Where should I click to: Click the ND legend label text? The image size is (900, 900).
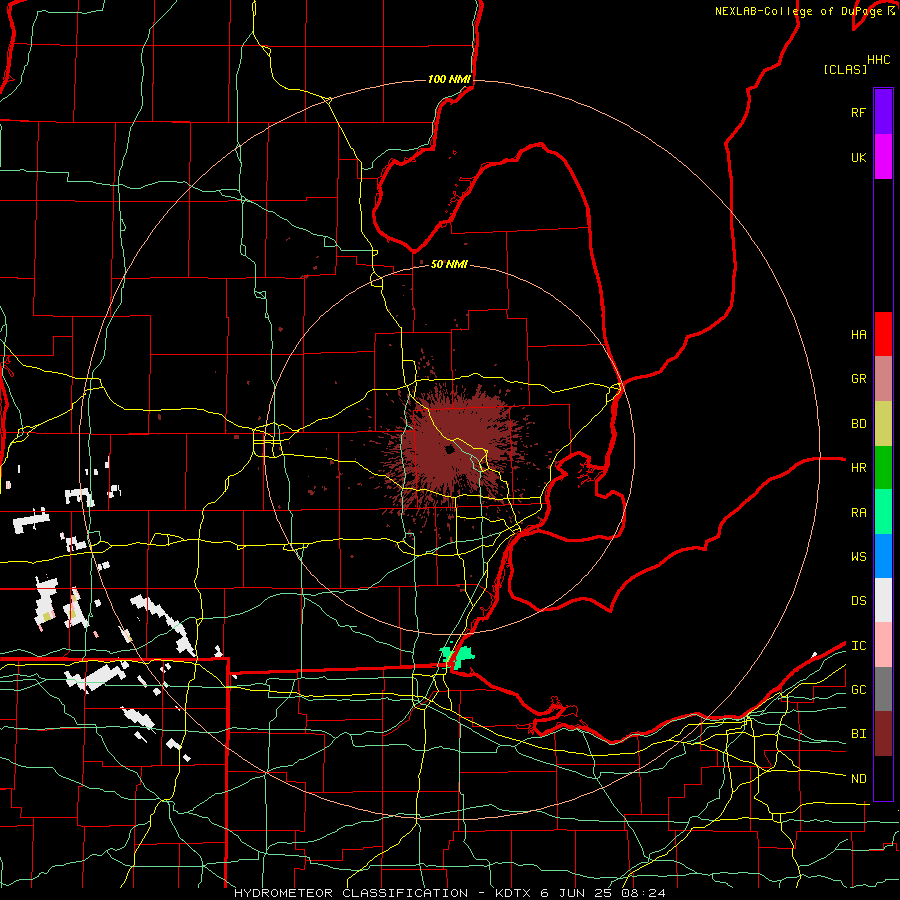pos(858,778)
